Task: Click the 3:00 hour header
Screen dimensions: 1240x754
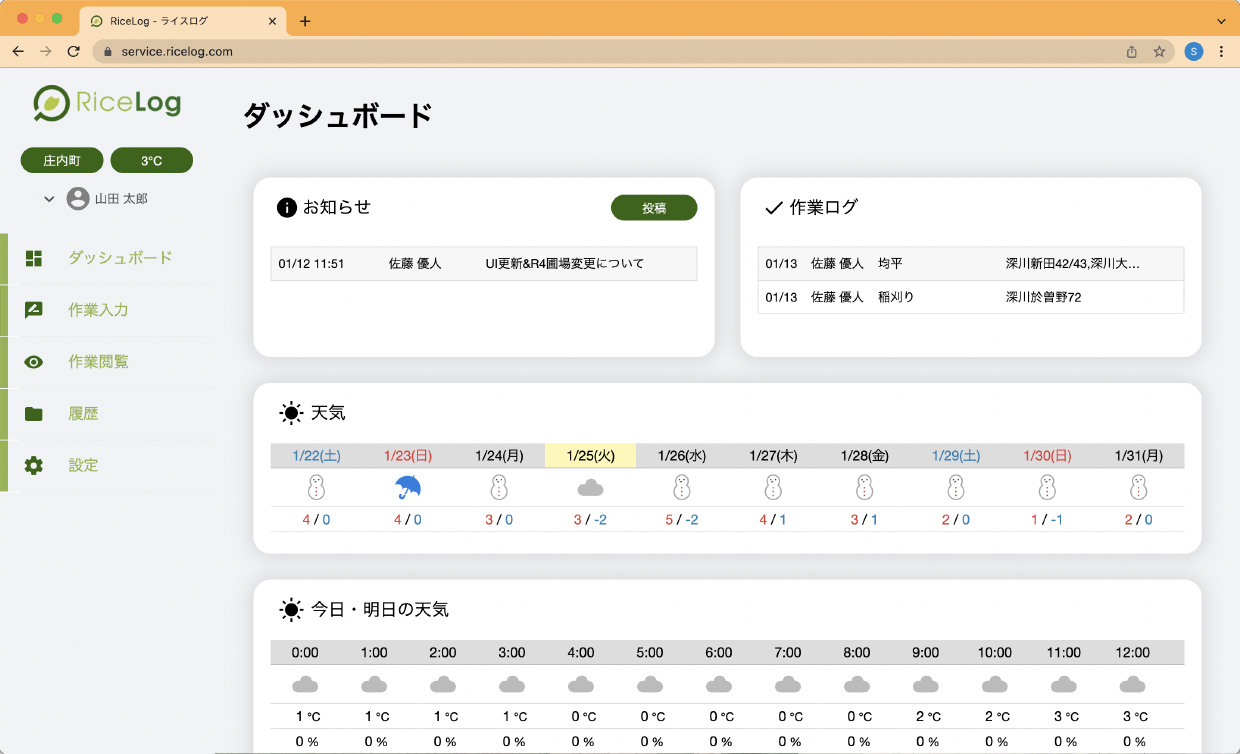Action: [511, 652]
